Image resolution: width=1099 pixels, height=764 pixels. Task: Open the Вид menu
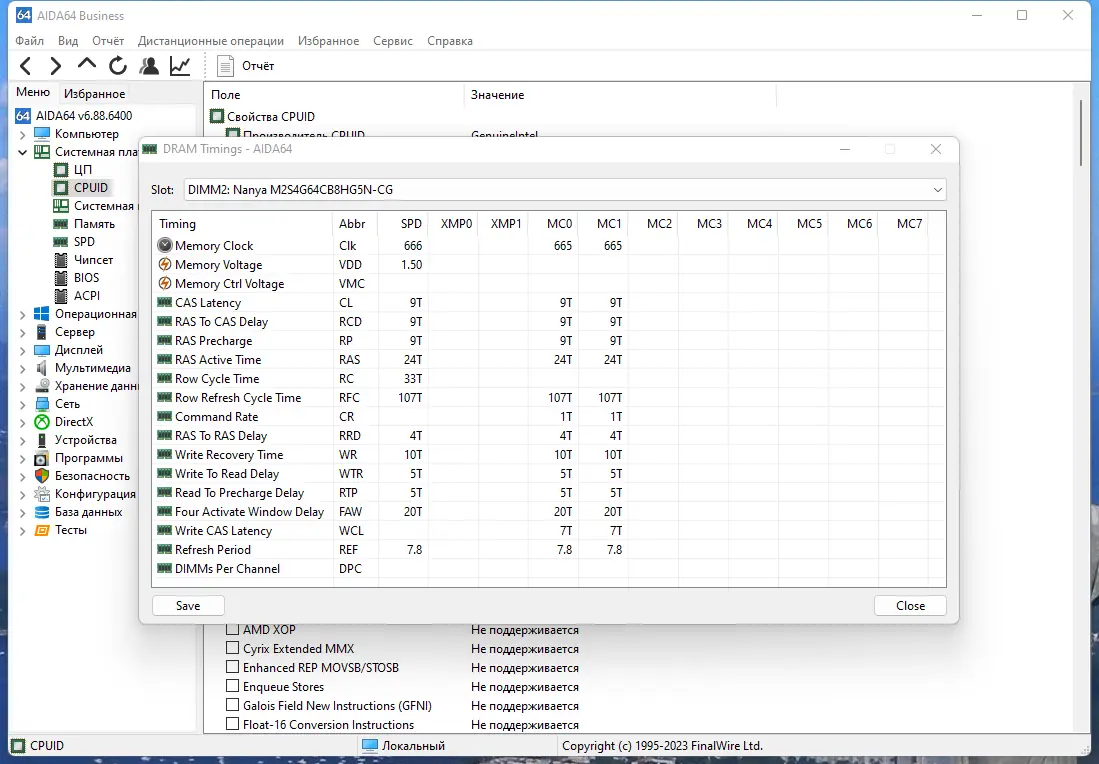click(68, 41)
